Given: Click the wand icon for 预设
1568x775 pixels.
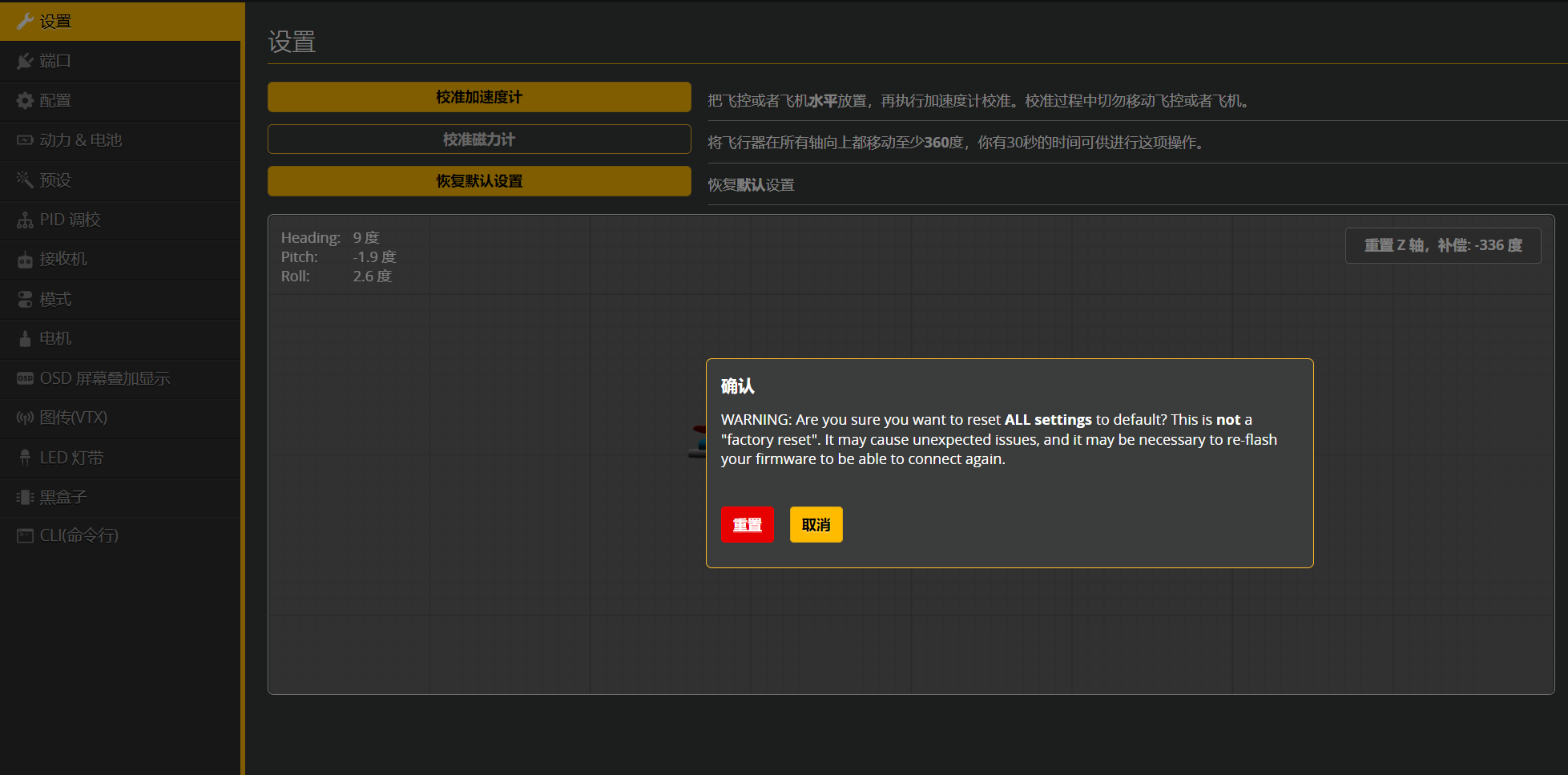Looking at the screenshot, I should click(x=25, y=180).
